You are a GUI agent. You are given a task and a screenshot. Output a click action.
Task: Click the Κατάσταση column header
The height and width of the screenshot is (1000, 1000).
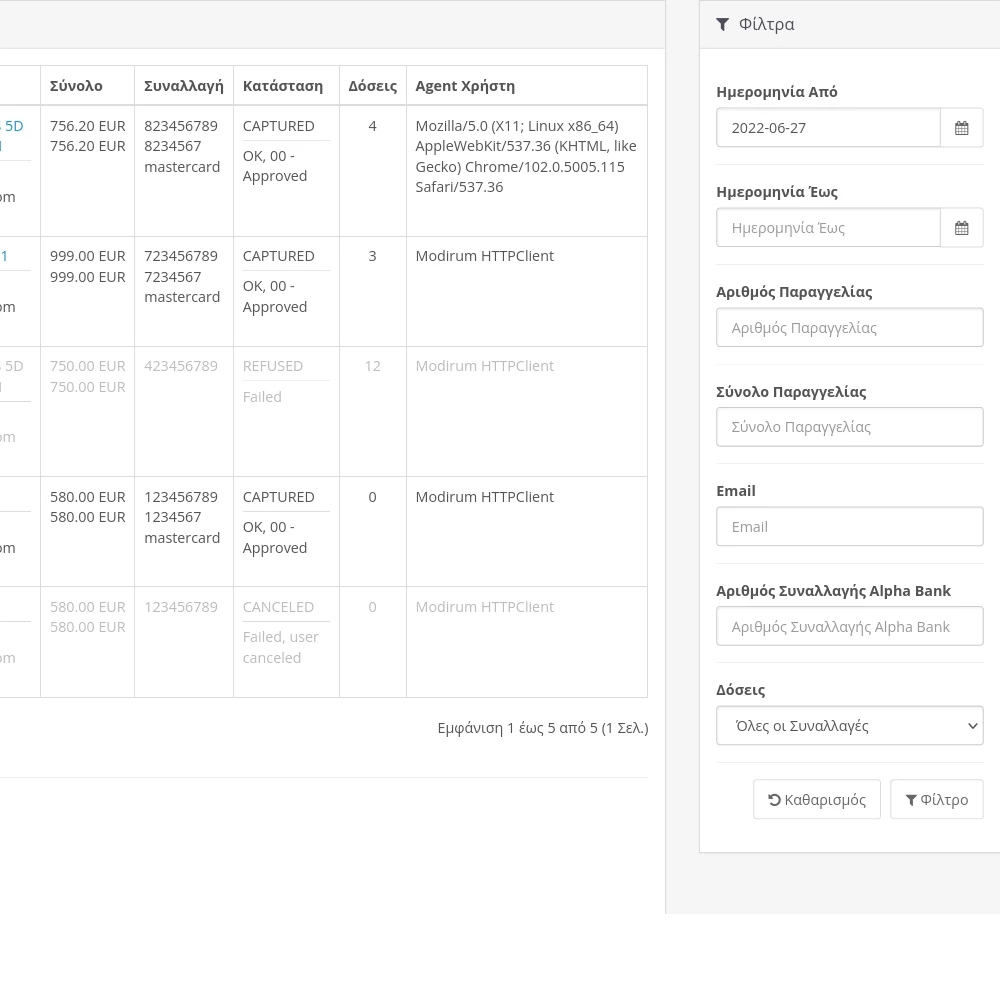point(283,86)
